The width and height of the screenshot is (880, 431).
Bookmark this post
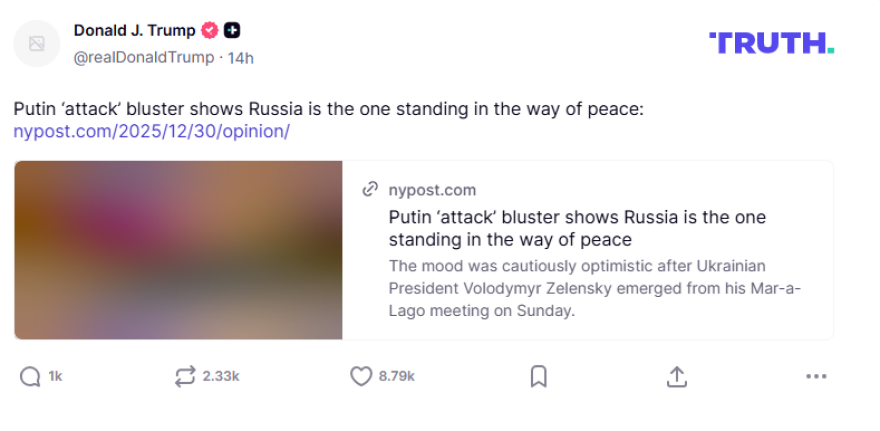pyautogui.click(x=538, y=376)
